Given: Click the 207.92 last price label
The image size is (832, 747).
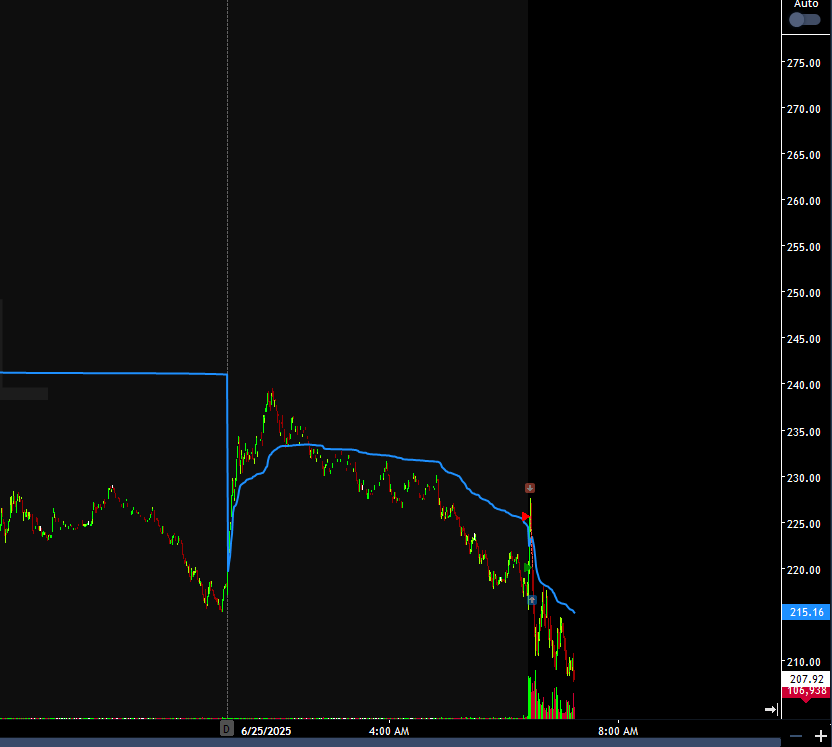Looking at the screenshot, I should (807, 679).
